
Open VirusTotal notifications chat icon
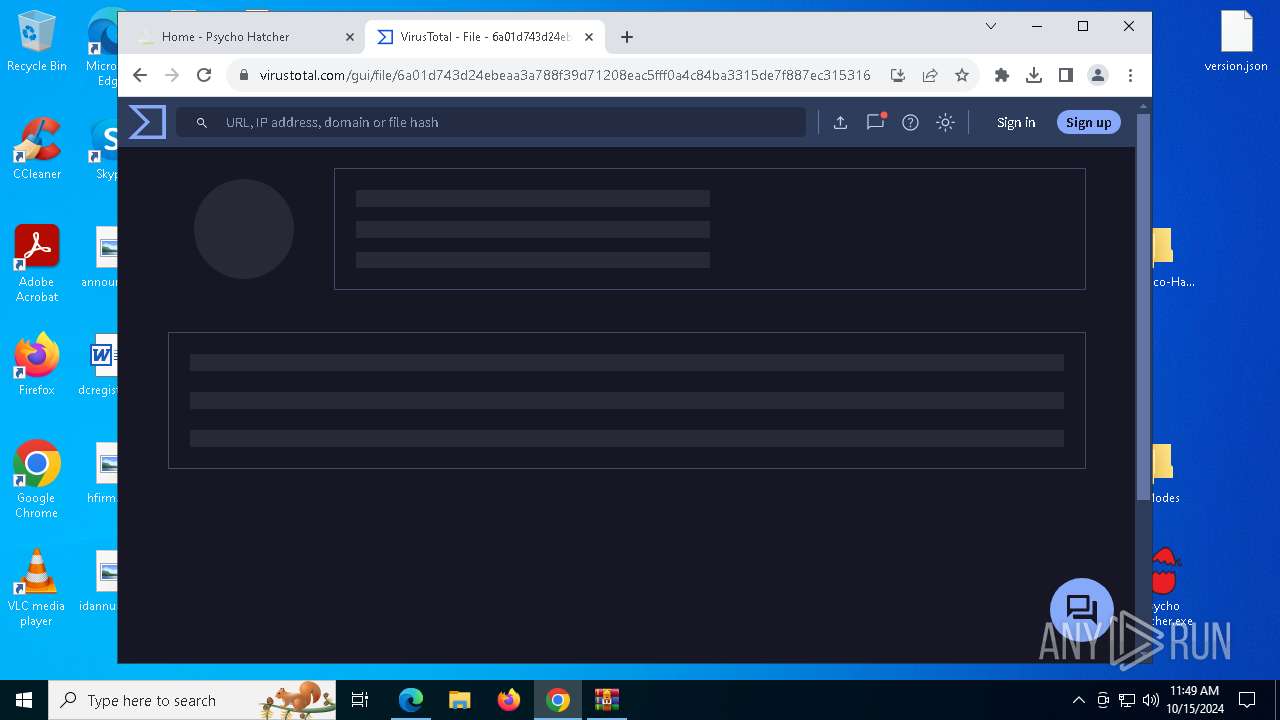[875, 122]
